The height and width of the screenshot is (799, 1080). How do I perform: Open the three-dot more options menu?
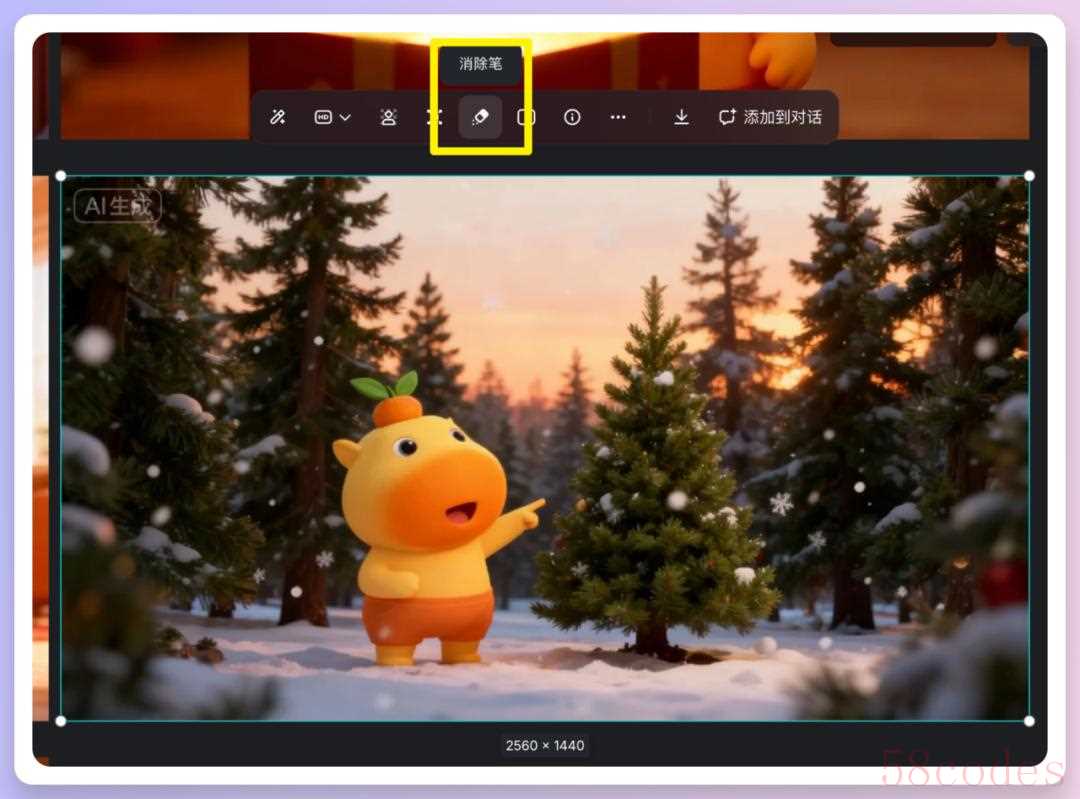coord(618,117)
